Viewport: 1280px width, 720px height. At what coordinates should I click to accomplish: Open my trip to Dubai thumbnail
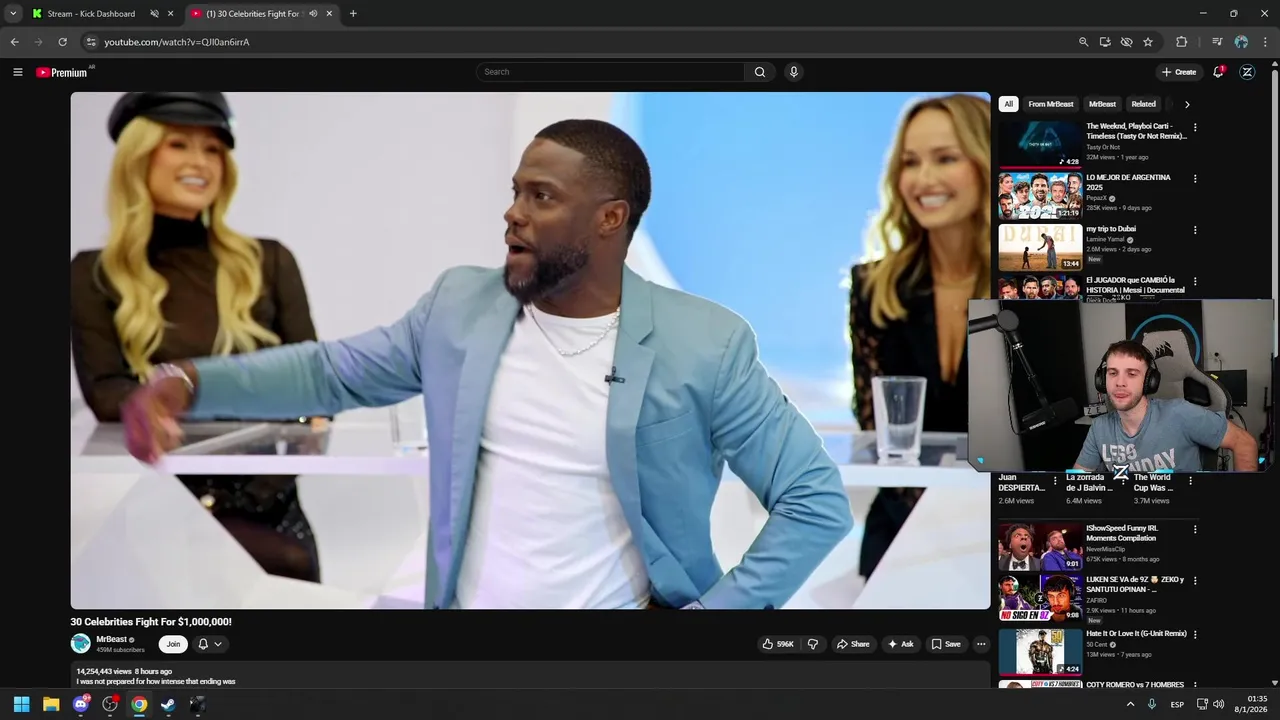[1040, 246]
